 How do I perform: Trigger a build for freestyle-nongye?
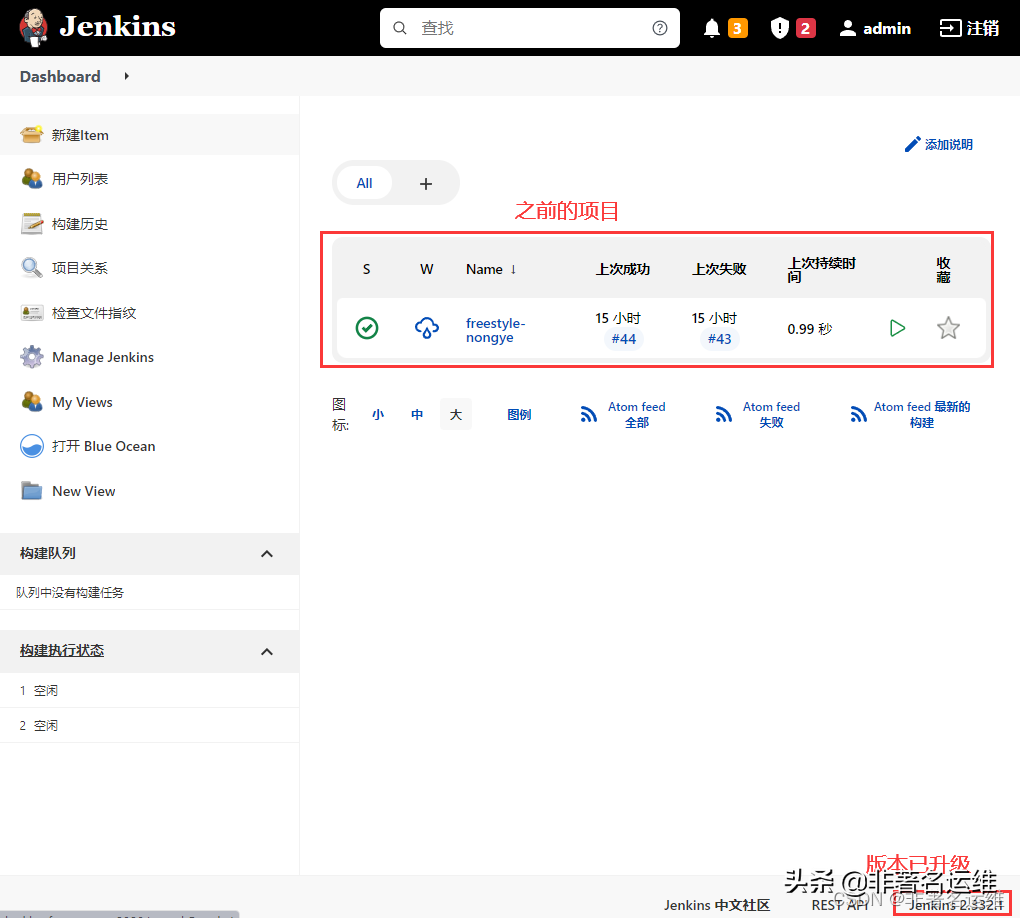pos(897,327)
